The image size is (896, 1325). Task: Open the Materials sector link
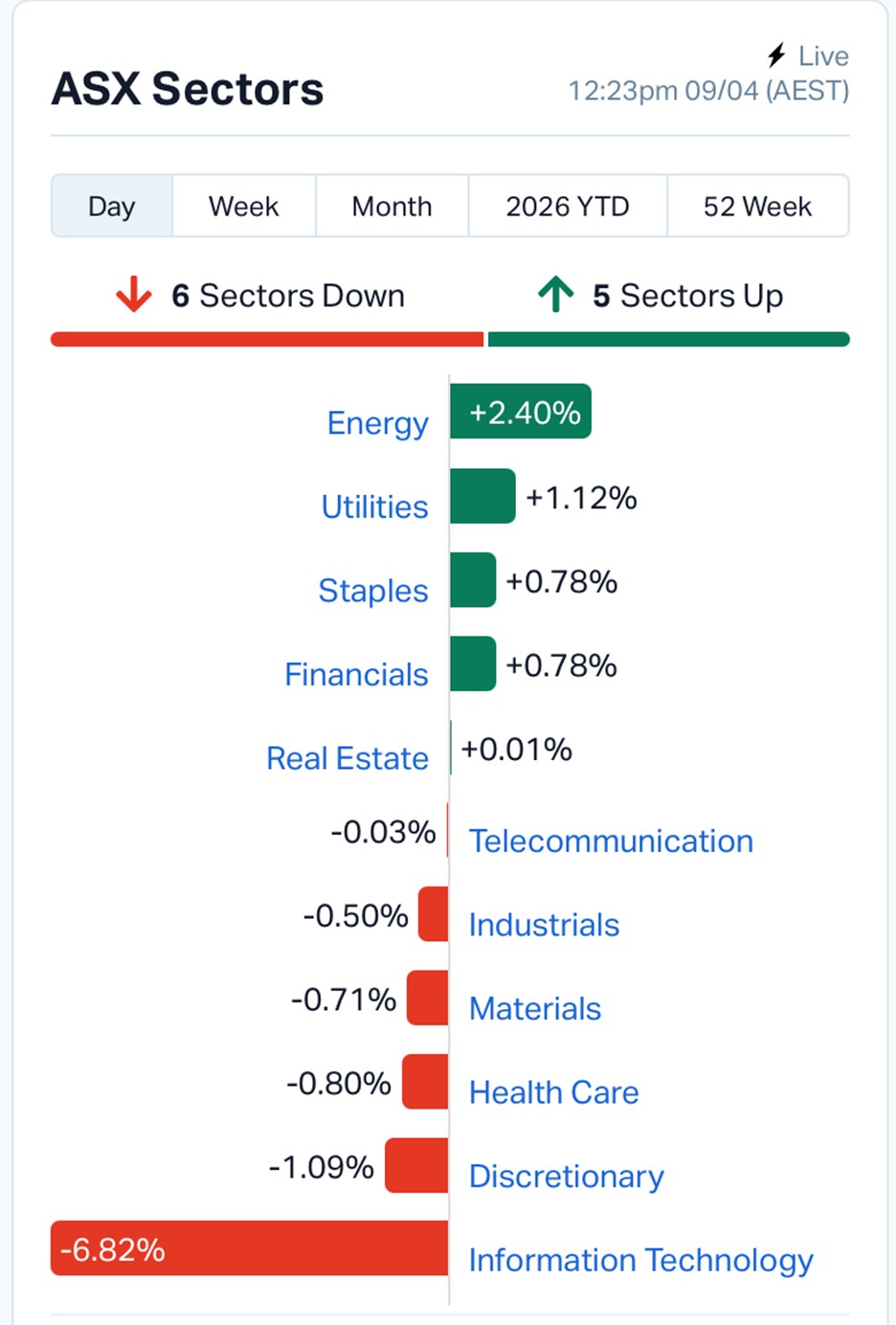(535, 1008)
